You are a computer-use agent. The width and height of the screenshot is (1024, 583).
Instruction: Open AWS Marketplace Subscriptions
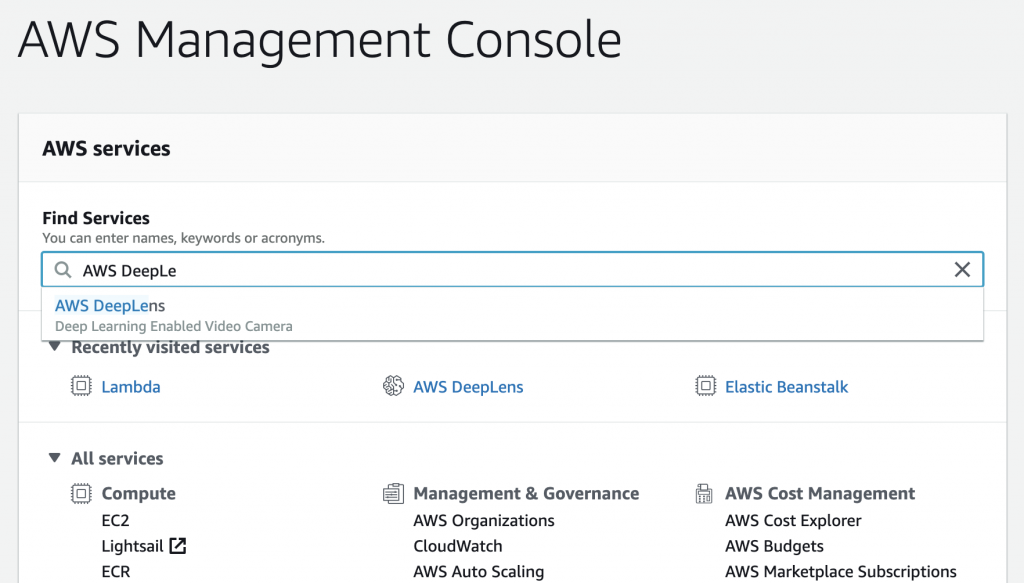click(841, 572)
